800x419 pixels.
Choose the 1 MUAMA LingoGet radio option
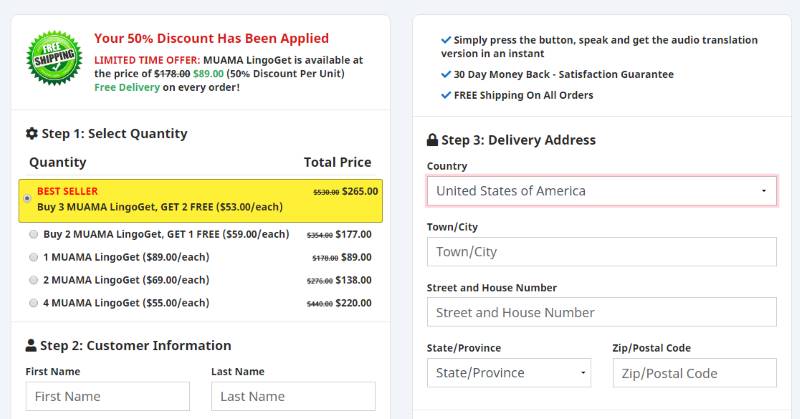(x=34, y=257)
